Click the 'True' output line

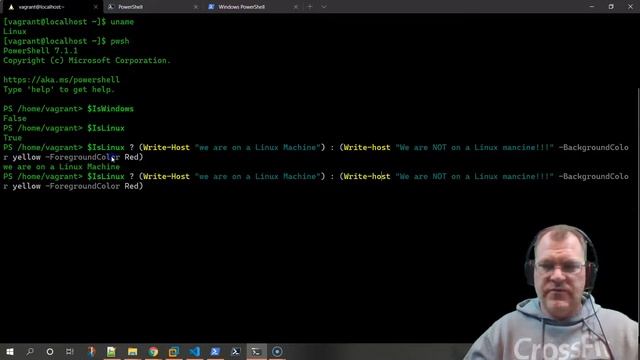(x=12, y=138)
